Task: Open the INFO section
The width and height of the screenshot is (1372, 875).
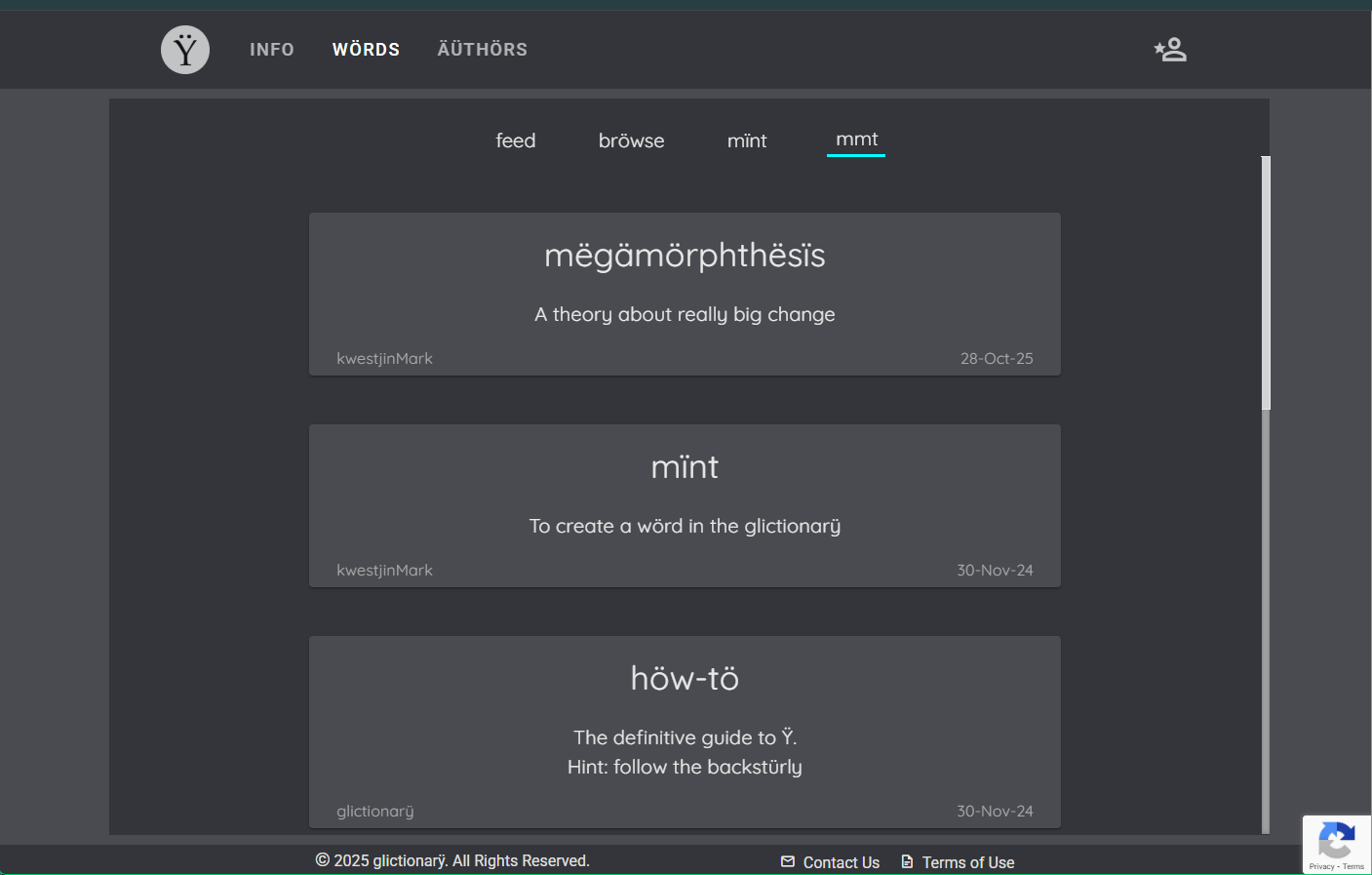Action: (x=272, y=49)
